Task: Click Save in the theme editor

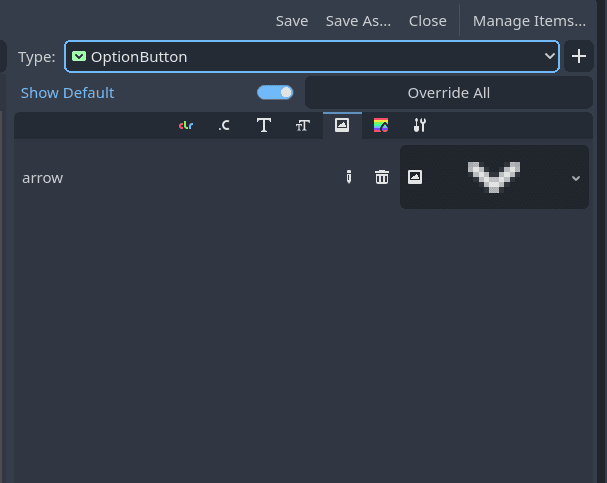Action: coord(292,21)
